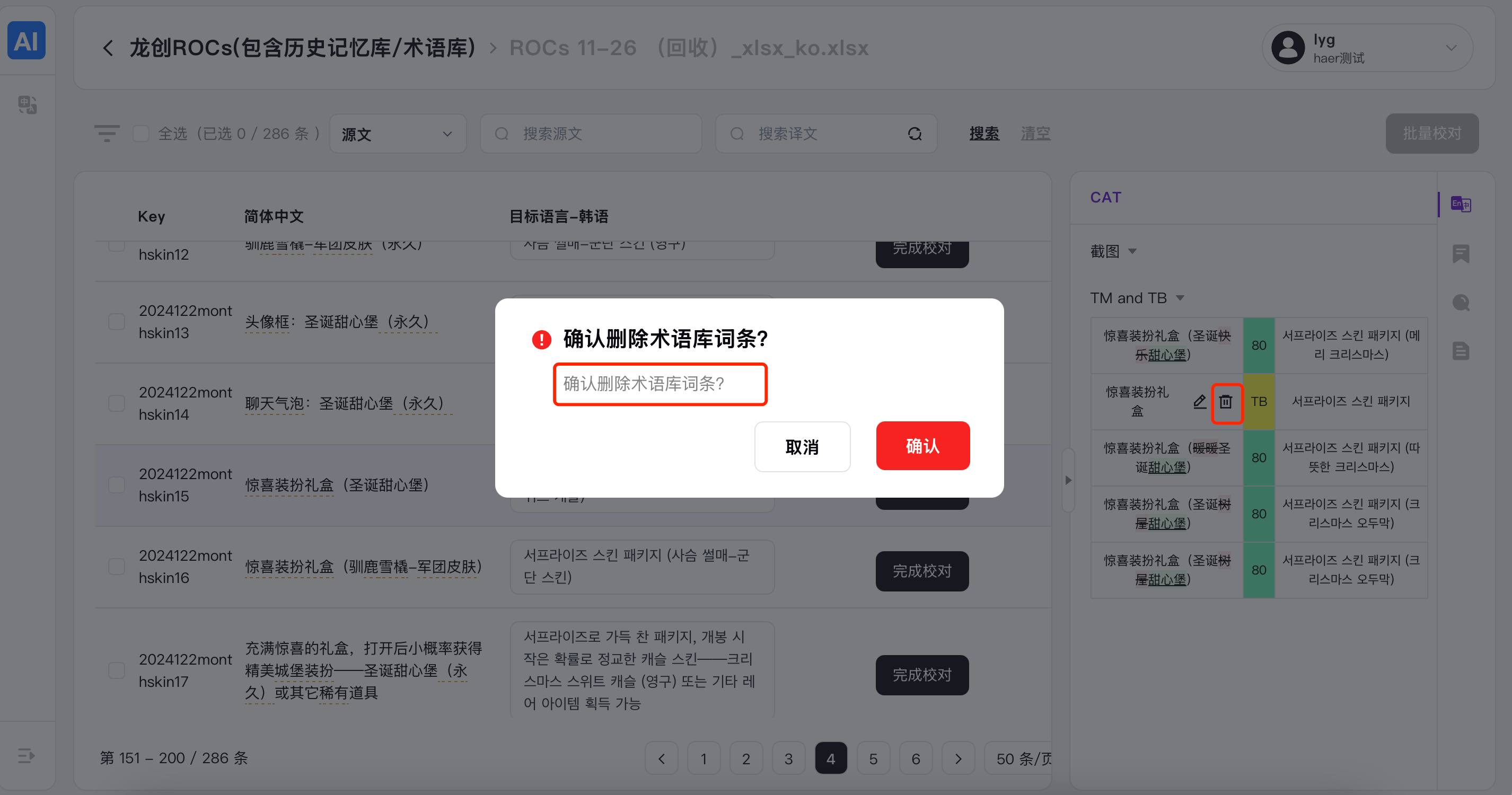Cancel deletion with 取消 button
Viewport: 1512px width, 795px height.
click(x=802, y=446)
